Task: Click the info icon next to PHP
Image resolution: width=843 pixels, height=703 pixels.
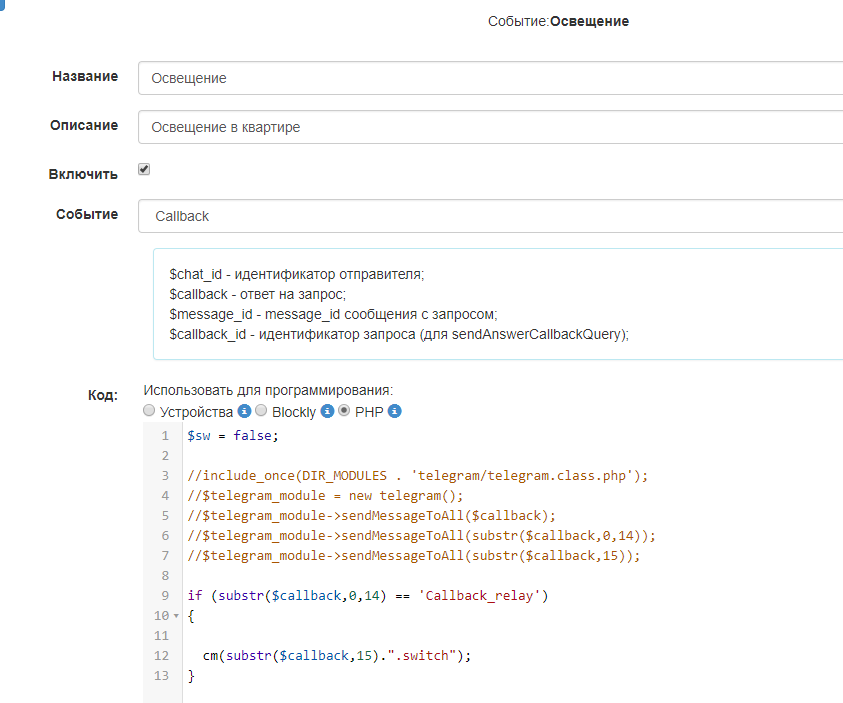Action: pyautogui.click(x=395, y=411)
